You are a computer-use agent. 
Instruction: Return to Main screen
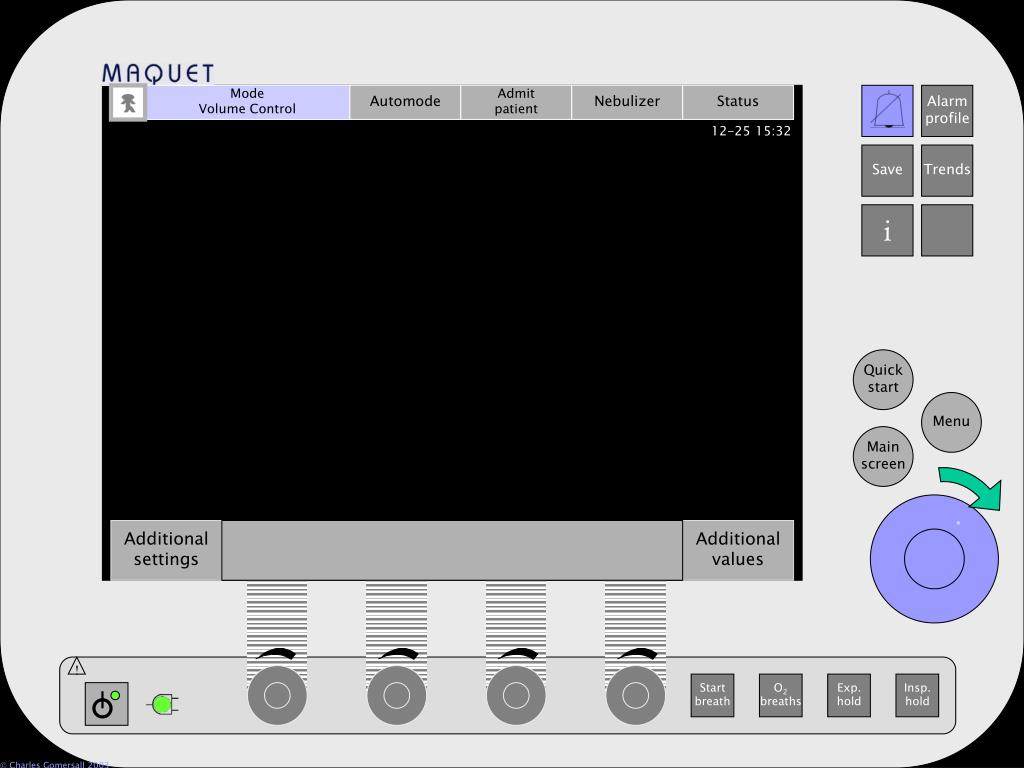coord(883,456)
